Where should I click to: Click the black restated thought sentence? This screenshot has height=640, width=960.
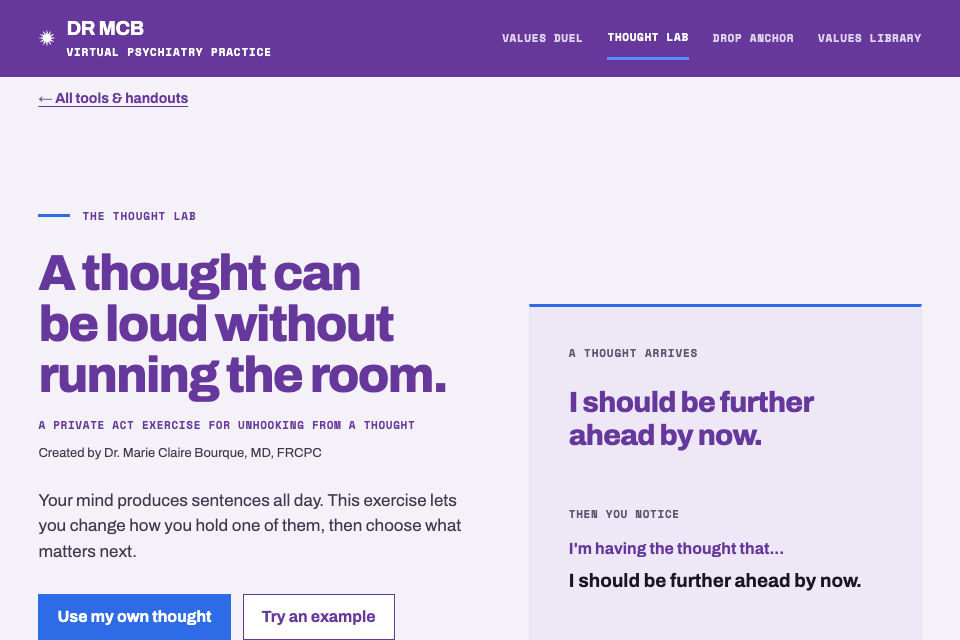click(x=714, y=581)
